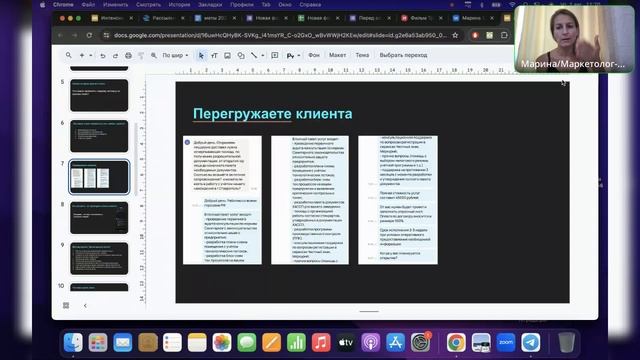Image resolution: width=640 pixels, height=360 pixels.
Task: Click the first chat screenshot on slide
Action: [222, 200]
